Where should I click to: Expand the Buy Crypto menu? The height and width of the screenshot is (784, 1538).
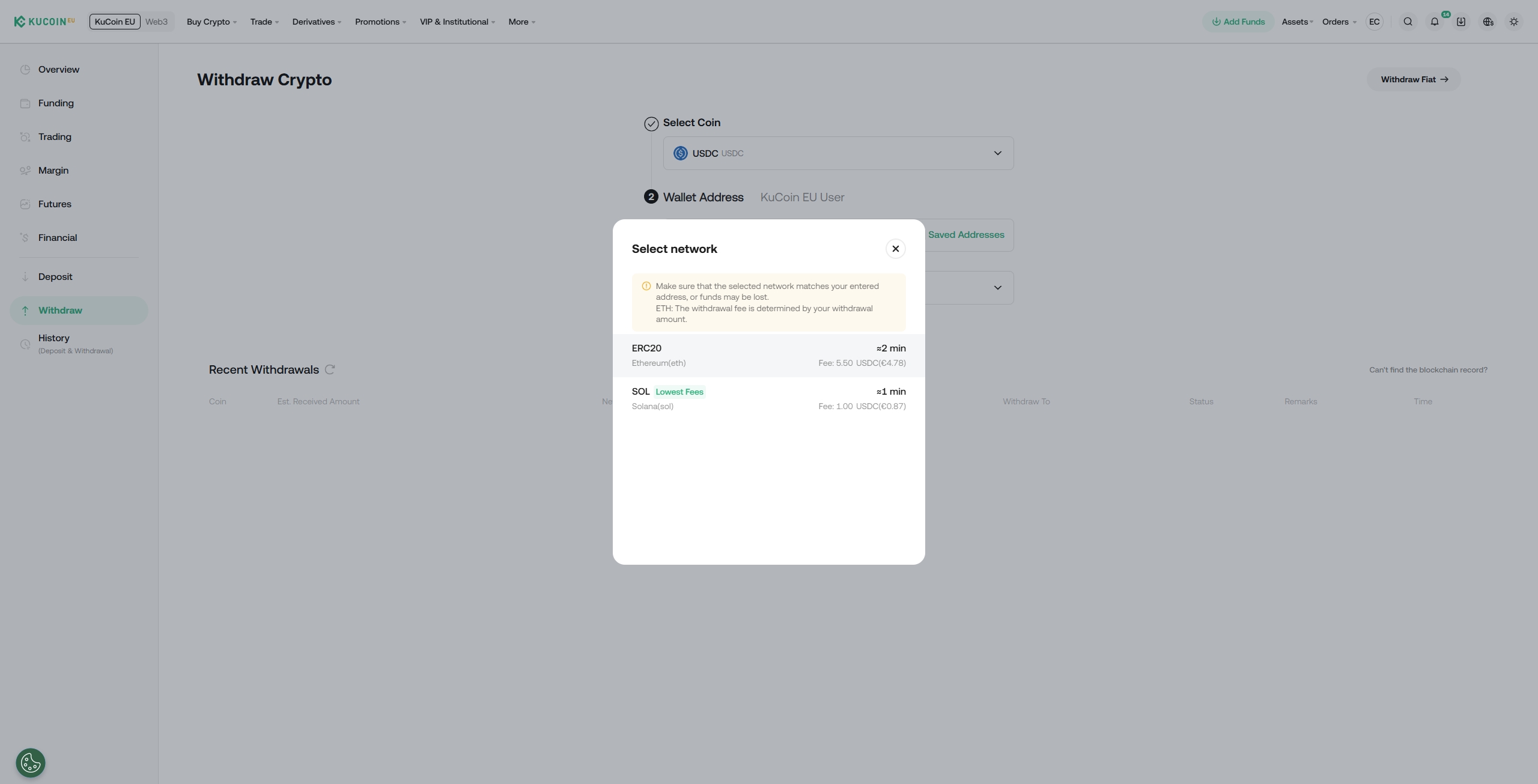point(211,22)
